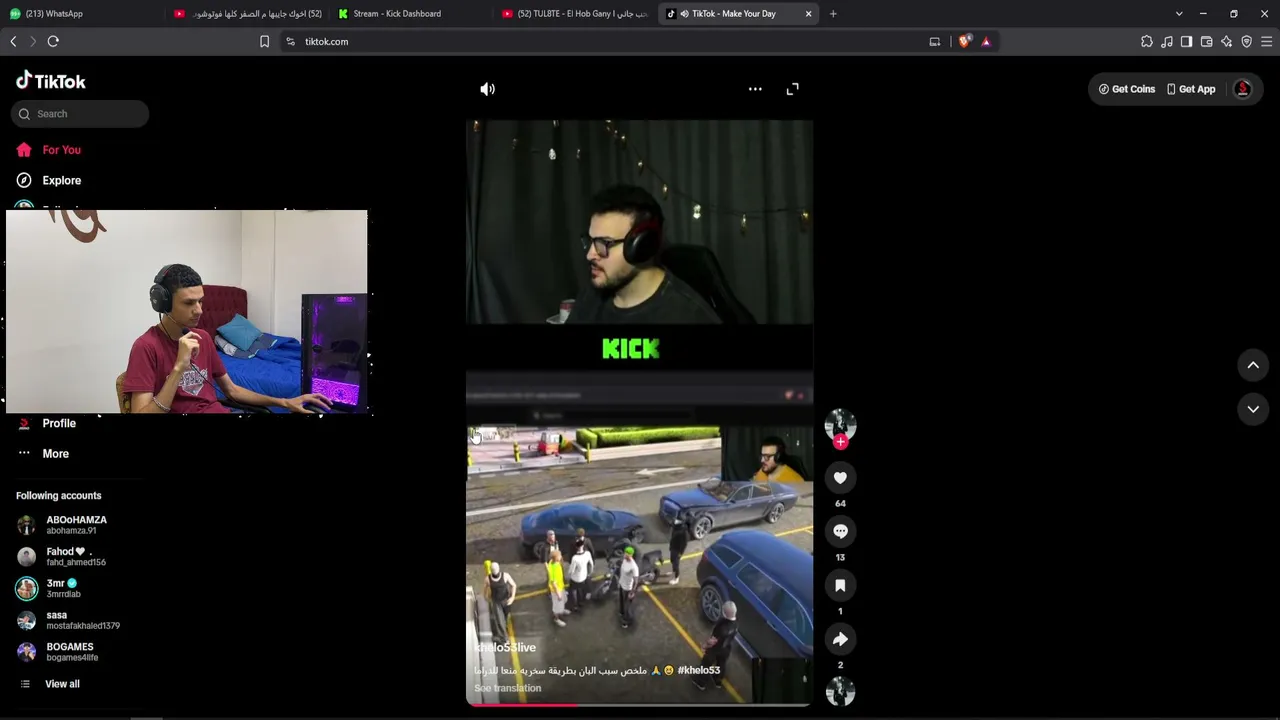Open the Brave Wallet icon
This screenshot has width=1280, height=720.
pyautogui.click(x=1206, y=42)
